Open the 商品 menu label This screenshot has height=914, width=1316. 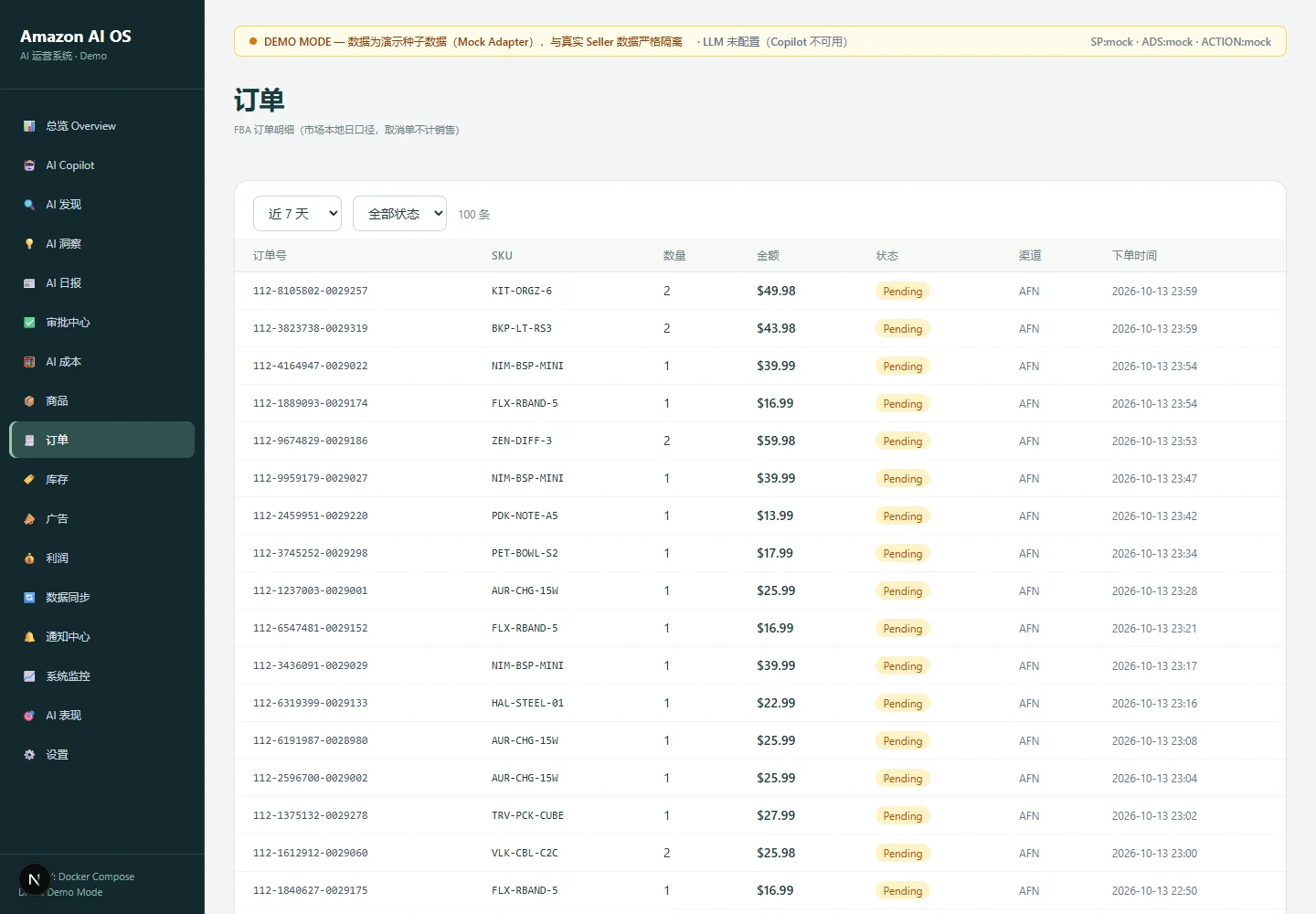58,401
